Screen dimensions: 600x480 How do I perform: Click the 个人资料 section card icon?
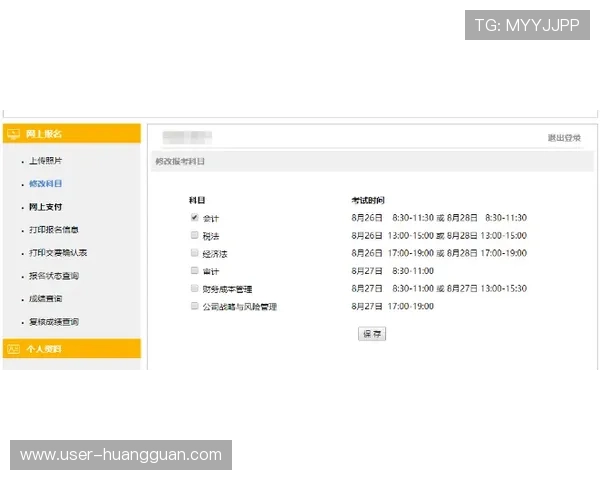[13, 349]
